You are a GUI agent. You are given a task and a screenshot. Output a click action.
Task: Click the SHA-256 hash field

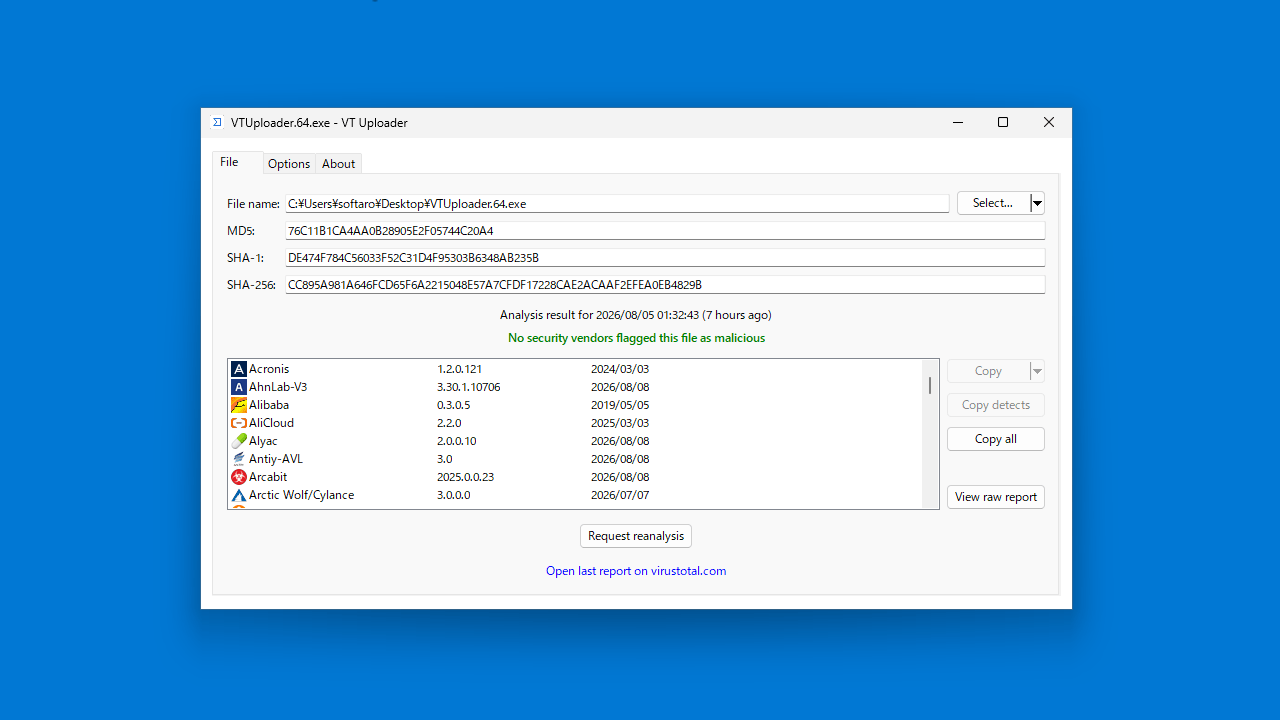click(665, 285)
